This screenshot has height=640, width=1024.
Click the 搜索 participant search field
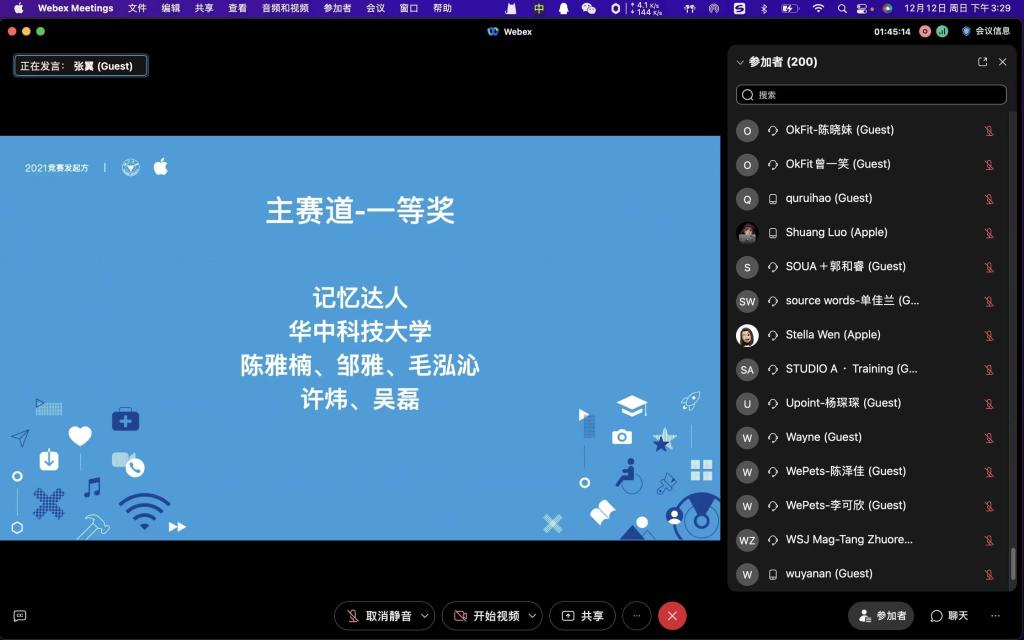pos(871,95)
